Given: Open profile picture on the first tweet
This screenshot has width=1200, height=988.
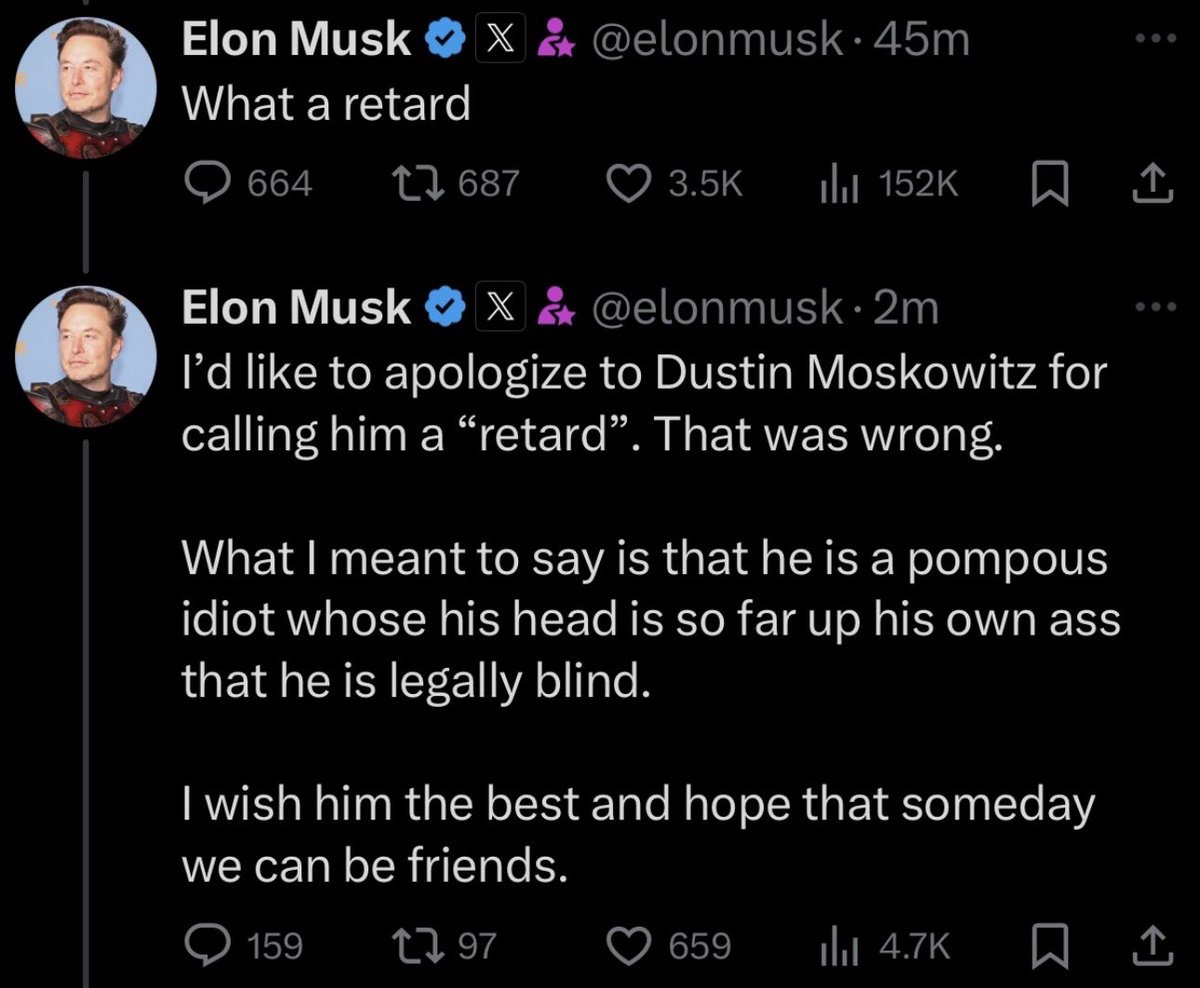Looking at the screenshot, I should 85,88.
